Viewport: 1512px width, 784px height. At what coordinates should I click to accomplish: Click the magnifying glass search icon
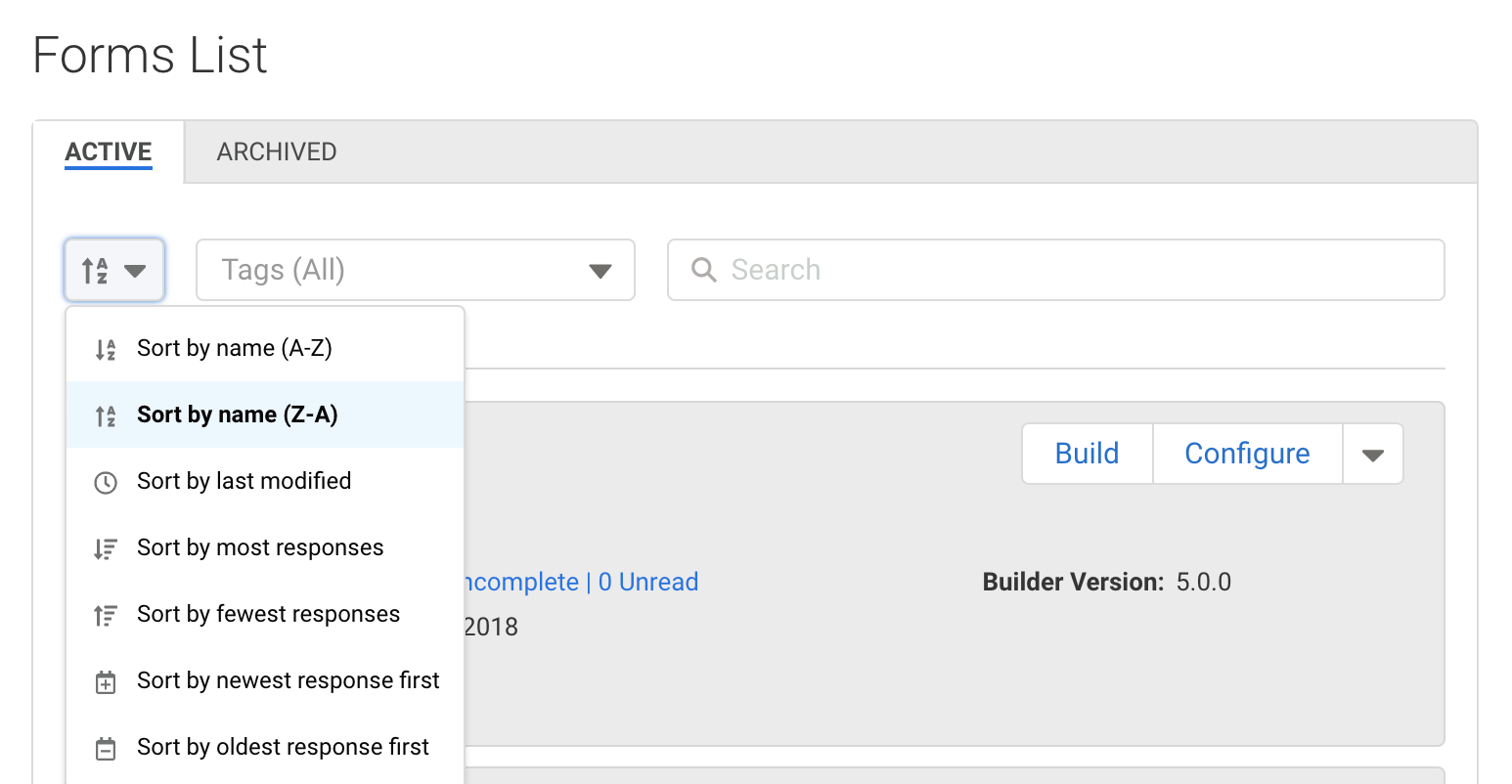tap(703, 270)
